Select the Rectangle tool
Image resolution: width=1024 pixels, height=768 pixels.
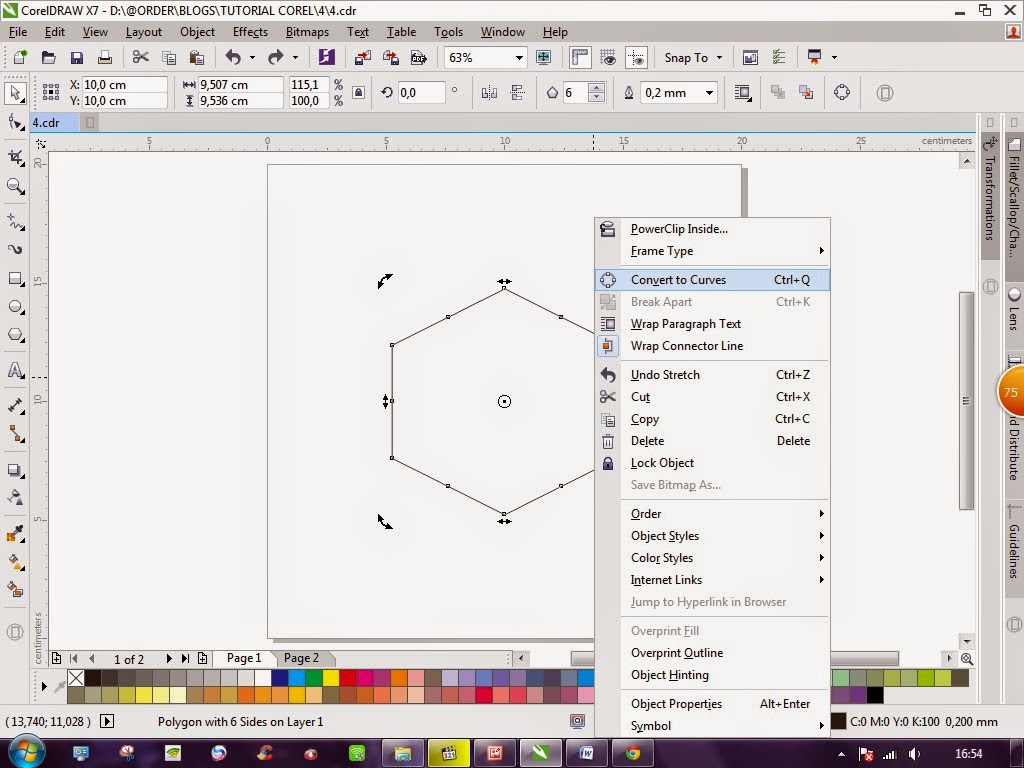point(15,279)
